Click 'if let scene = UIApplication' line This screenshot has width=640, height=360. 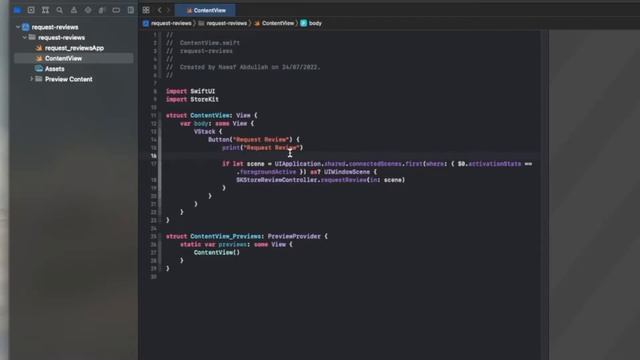coord(377,164)
